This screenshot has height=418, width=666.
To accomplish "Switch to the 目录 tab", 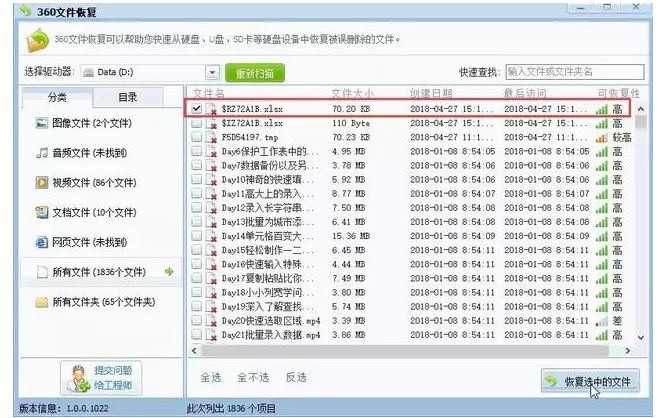I will pyautogui.click(x=128, y=97).
